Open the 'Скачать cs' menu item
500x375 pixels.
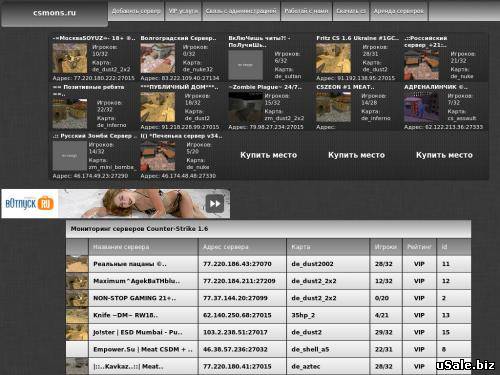(351, 11)
